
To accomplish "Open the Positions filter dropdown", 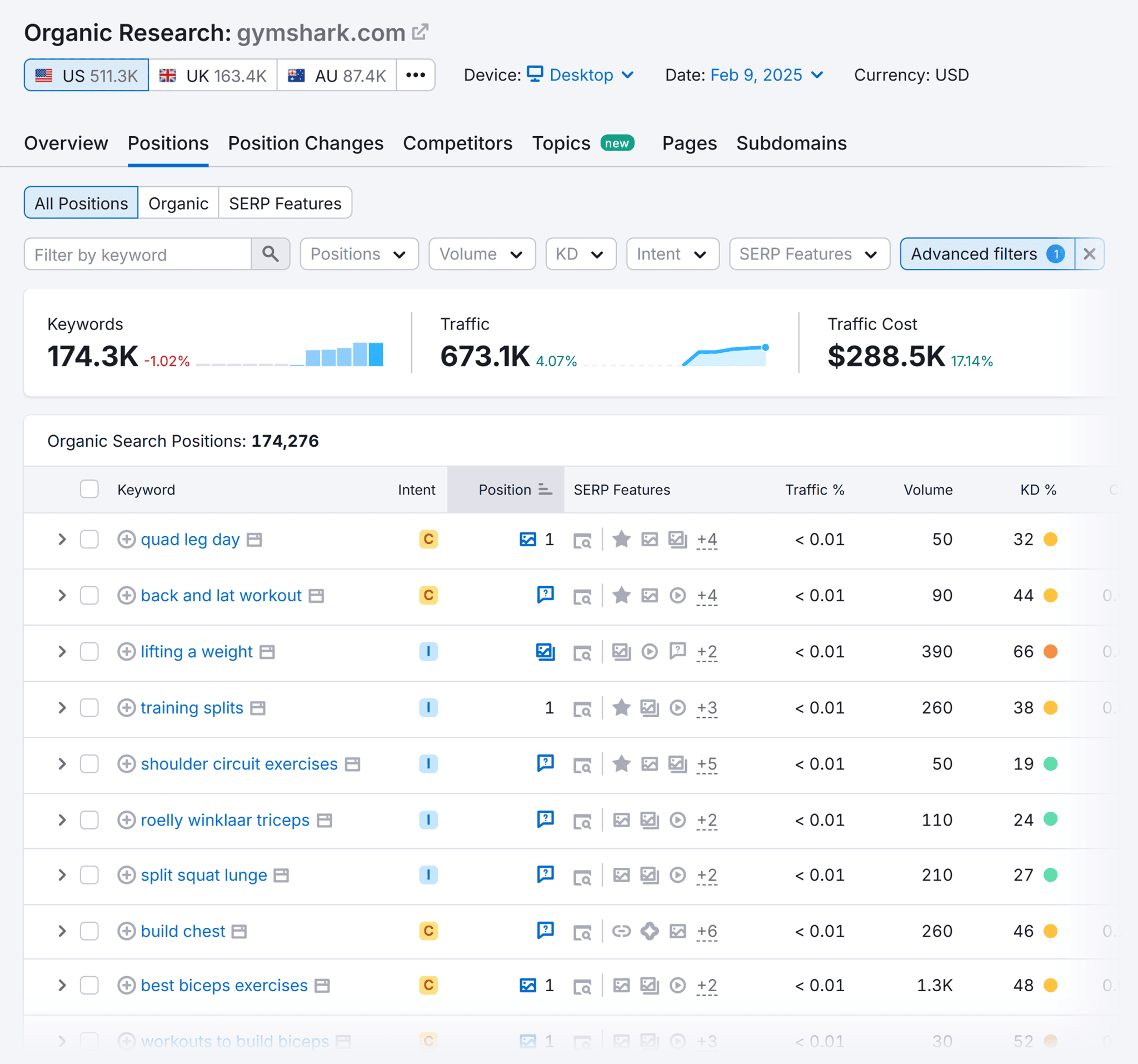I will [x=359, y=254].
